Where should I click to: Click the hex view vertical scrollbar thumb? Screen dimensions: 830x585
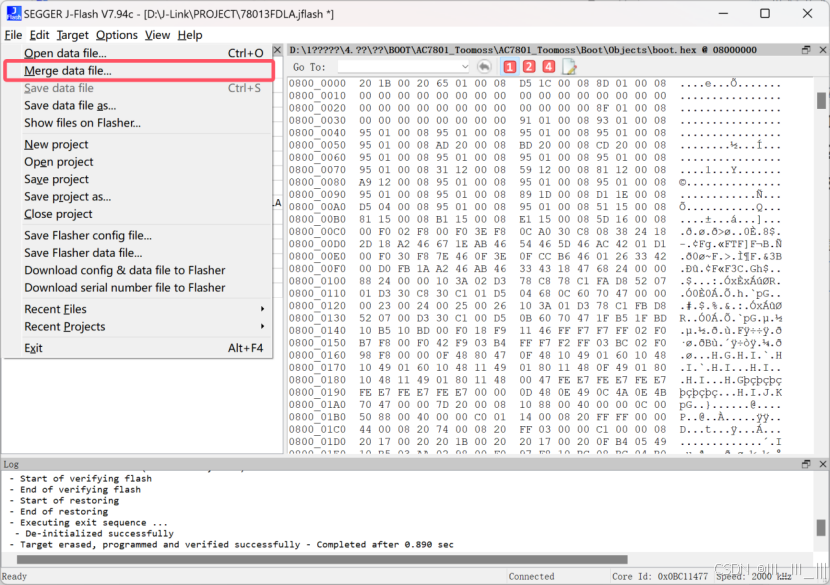tap(821, 101)
